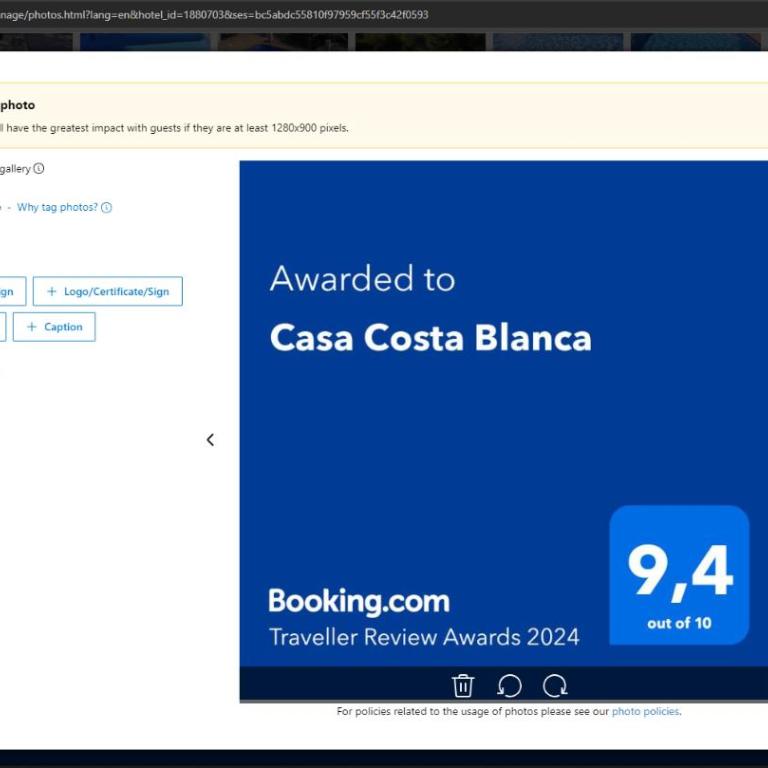The image size is (768, 768).
Task: Select fourth thumbnail in top photo strip
Action: pos(420,42)
